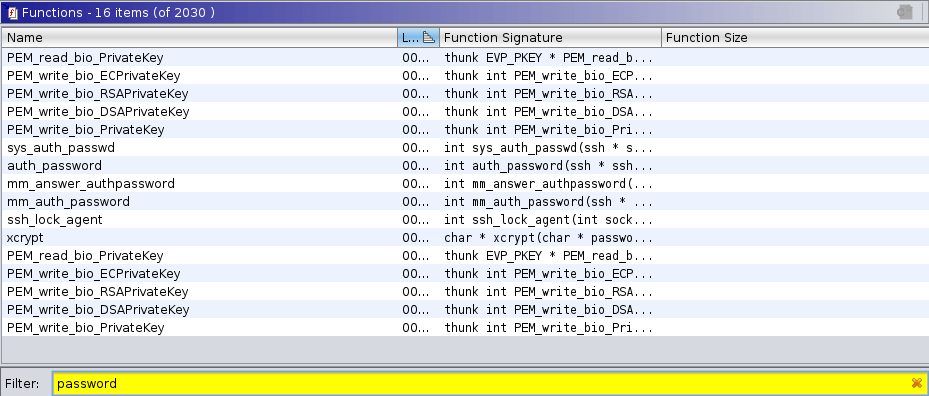
Task: Click the Function Signature column header
Action: pos(550,37)
